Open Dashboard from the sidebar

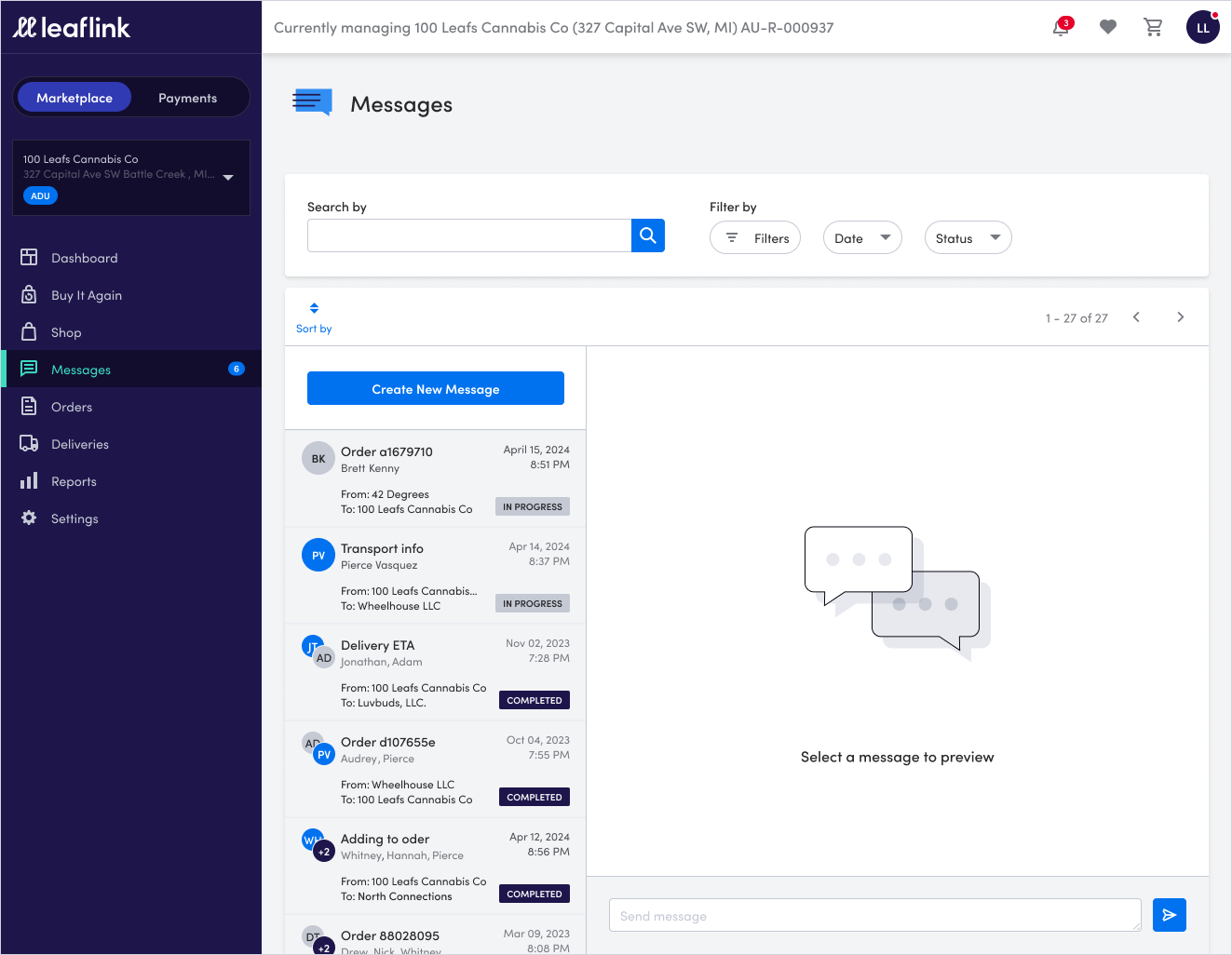(131, 258)
